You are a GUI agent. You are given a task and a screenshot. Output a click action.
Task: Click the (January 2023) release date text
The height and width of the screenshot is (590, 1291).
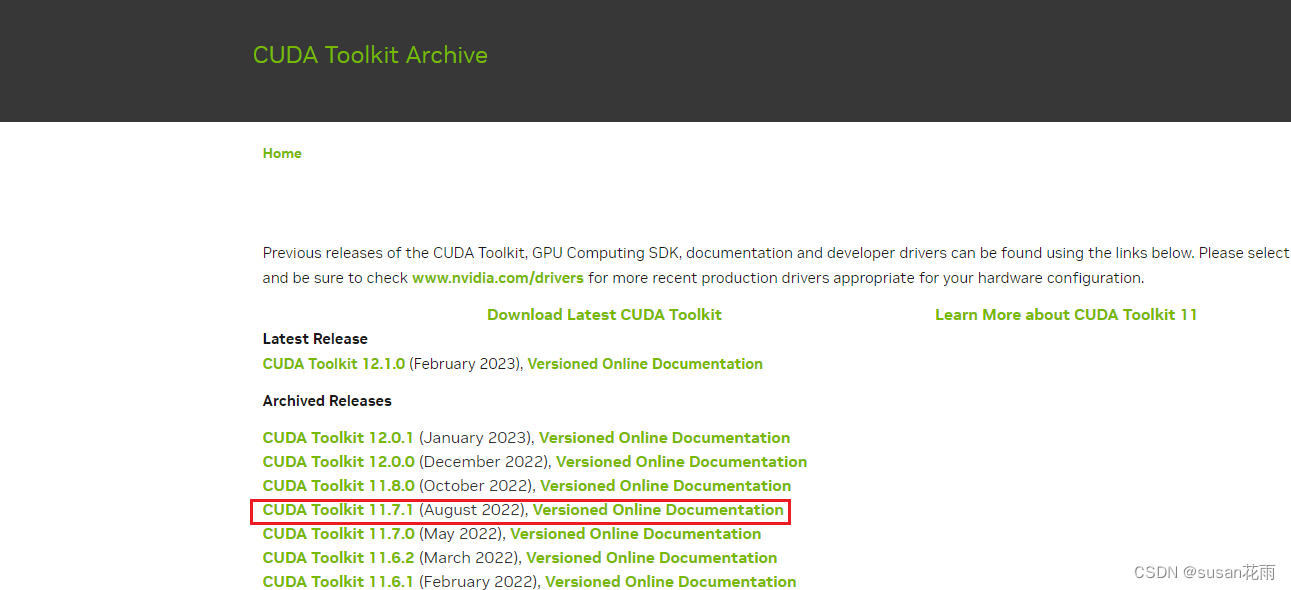[476, 438]
